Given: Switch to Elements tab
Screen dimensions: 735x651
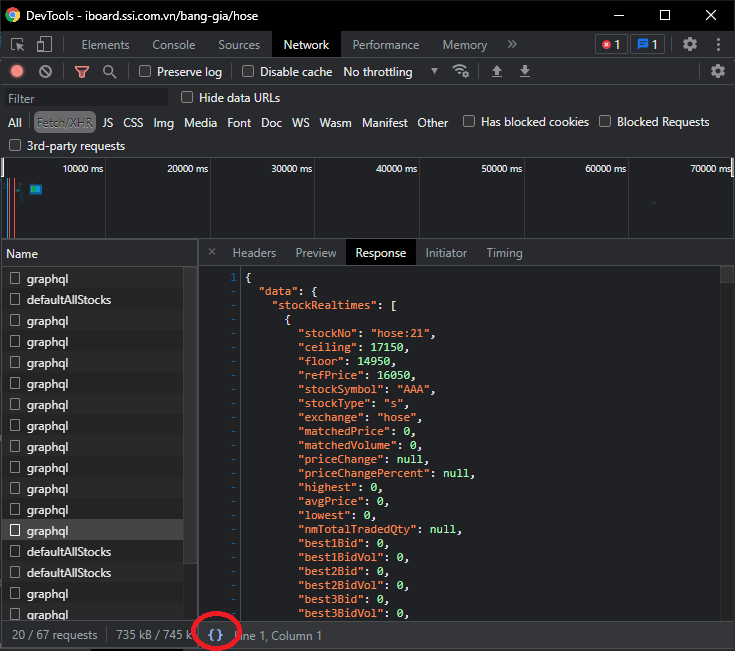Looking at the screenshot, I should (x=105, y=45).
